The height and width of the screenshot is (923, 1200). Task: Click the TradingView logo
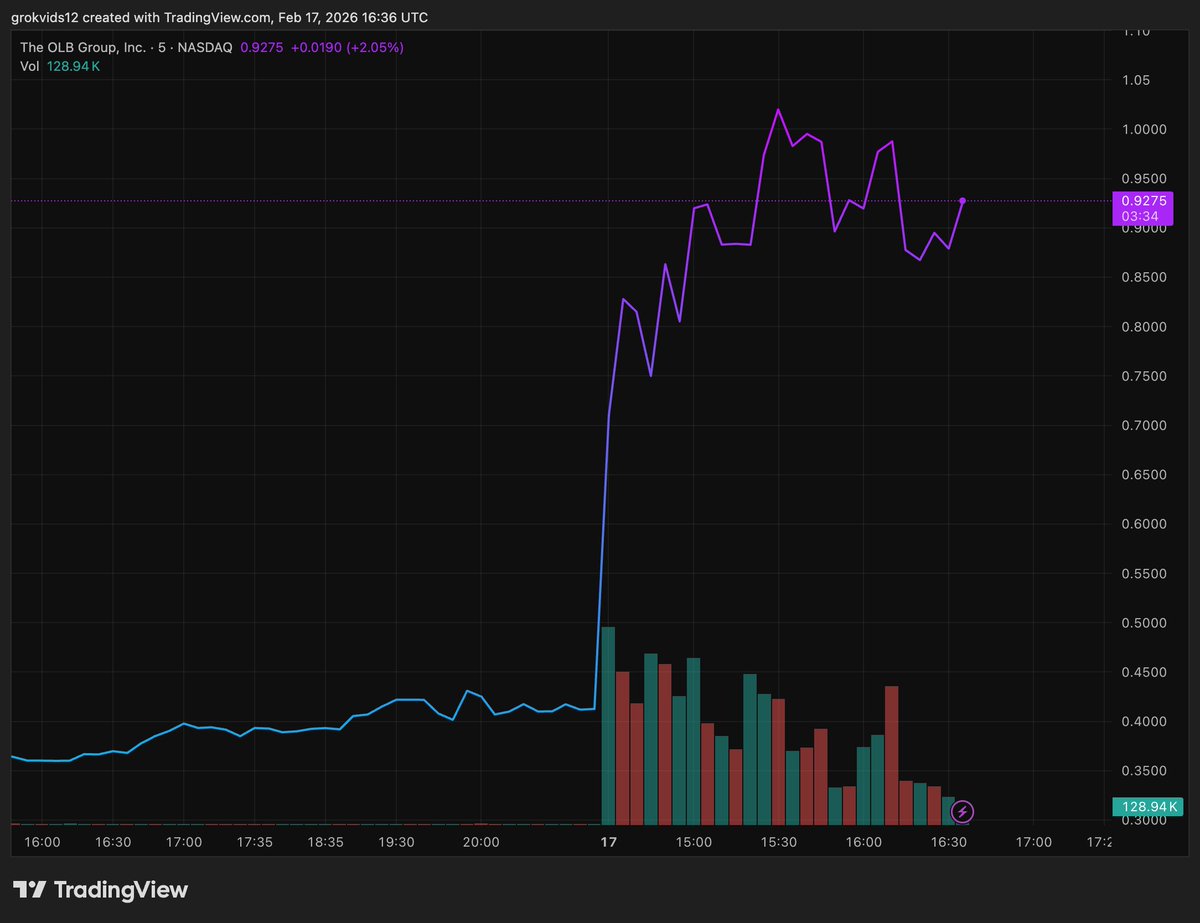click(100, 889)
